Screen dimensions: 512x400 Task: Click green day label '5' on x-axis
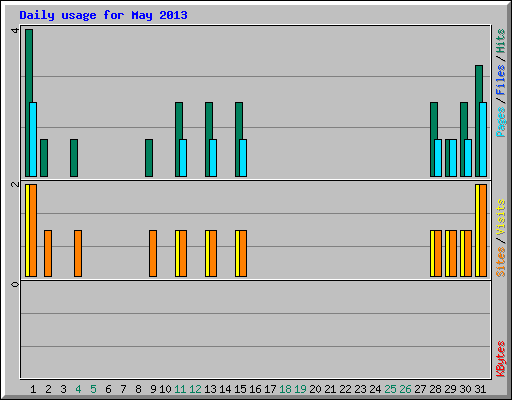(93, 389)
